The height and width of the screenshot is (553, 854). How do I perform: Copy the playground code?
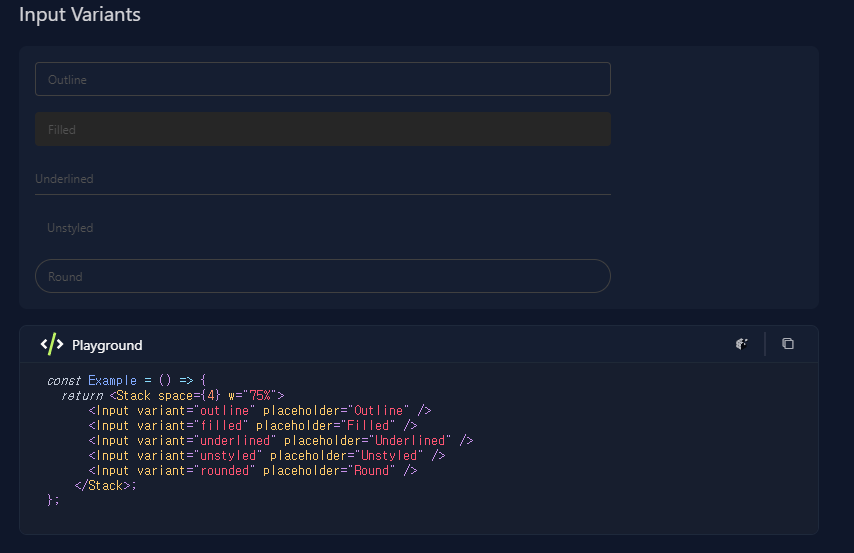788,344
